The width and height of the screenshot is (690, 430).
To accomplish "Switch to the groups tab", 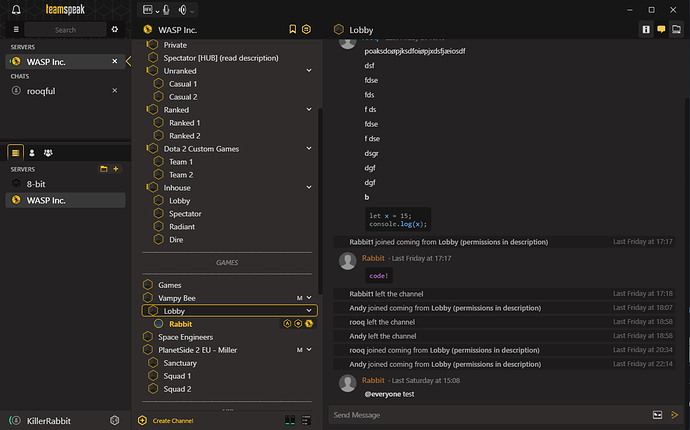I will pyautogui.click(x=48, y=152).
